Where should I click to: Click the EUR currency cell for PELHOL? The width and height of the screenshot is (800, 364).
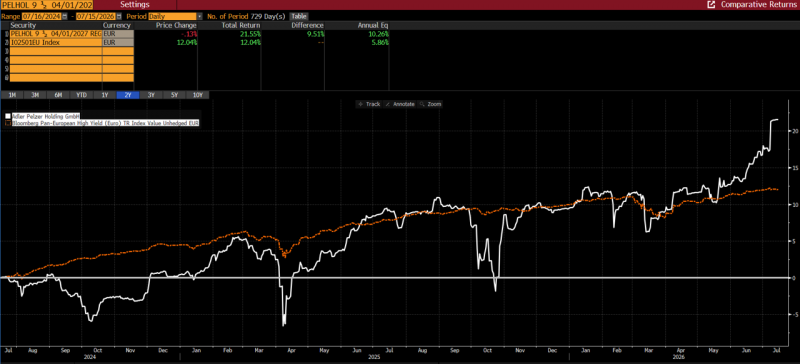click(118, 34)
